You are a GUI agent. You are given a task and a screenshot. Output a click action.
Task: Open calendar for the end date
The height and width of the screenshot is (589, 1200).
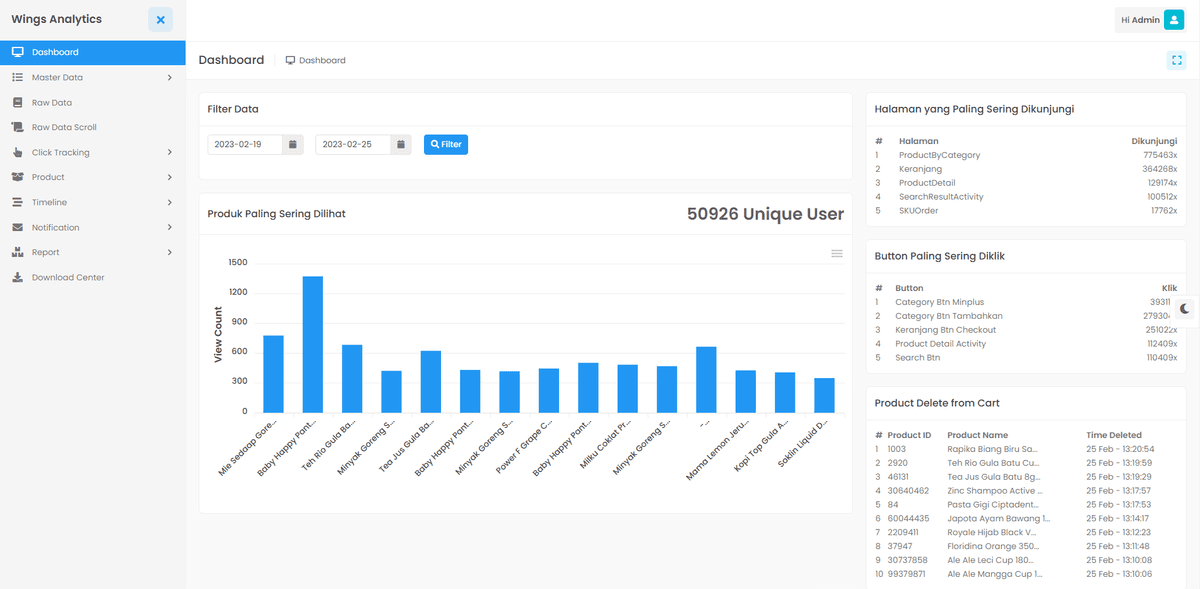(x=401, y=145)
